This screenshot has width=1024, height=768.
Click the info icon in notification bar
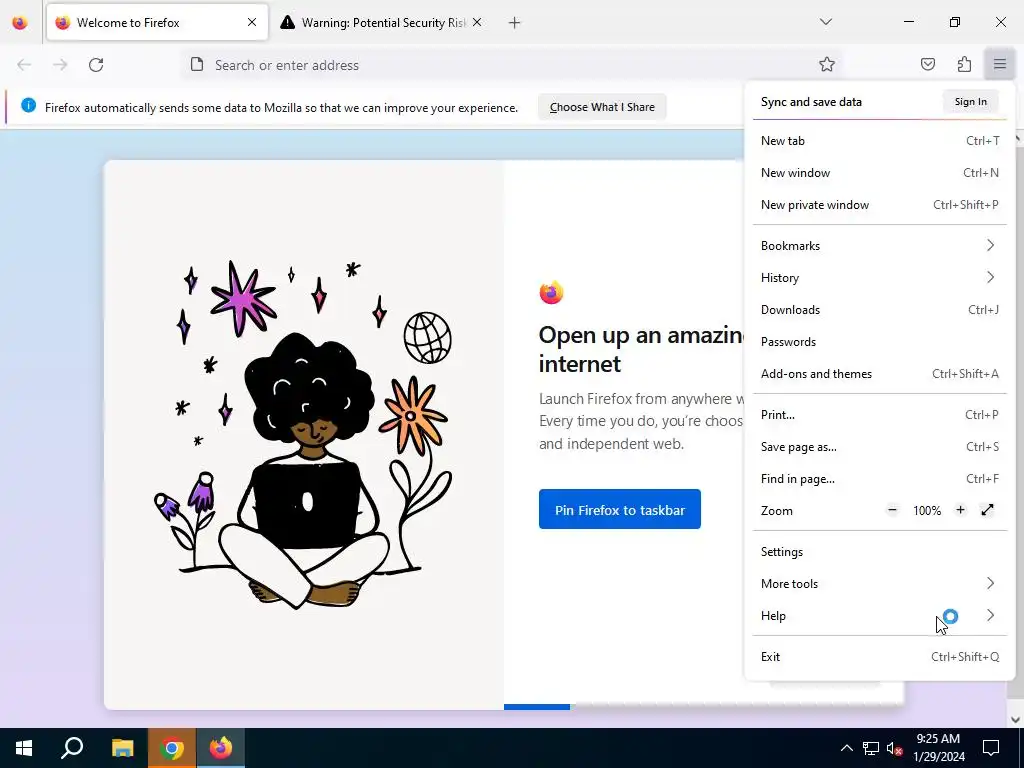[28, 105]
